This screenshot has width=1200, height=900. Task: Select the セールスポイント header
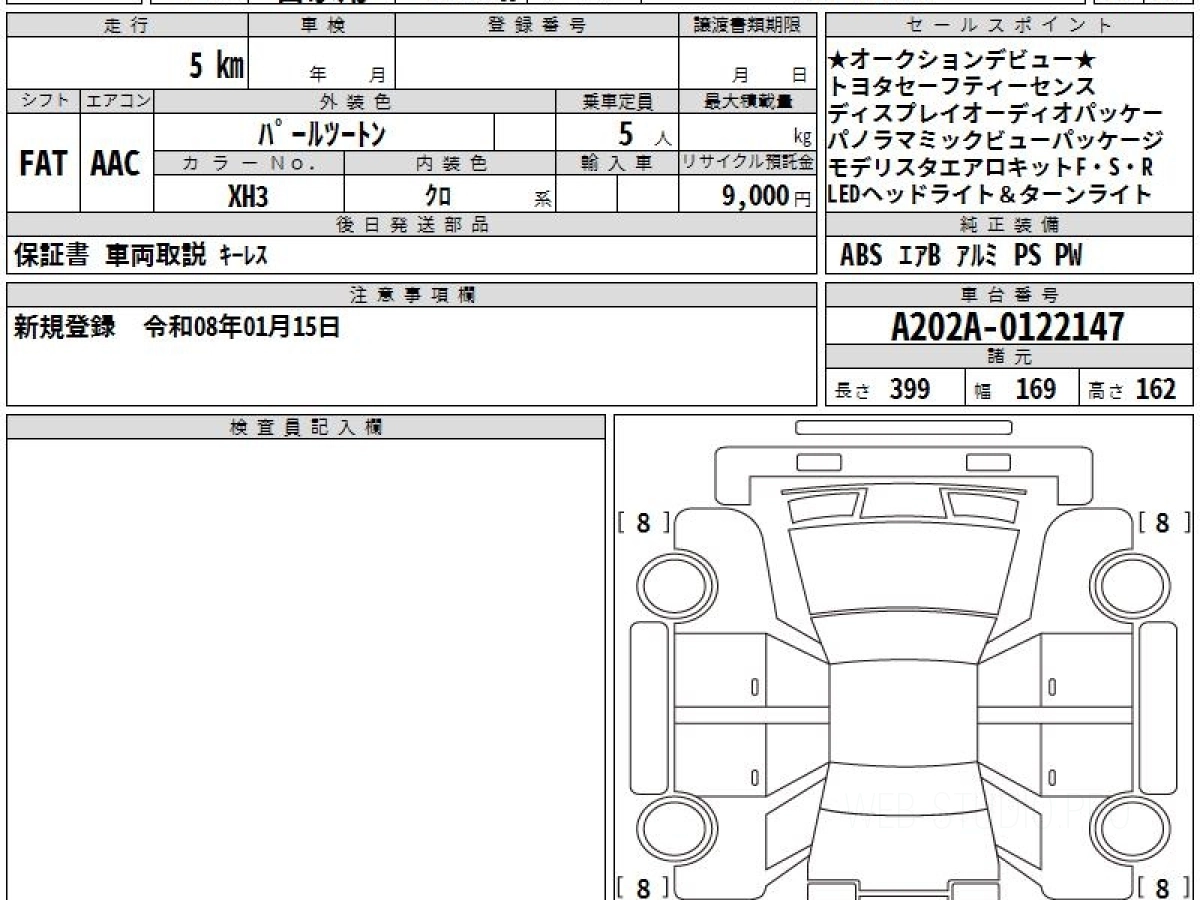(1010, 27)
